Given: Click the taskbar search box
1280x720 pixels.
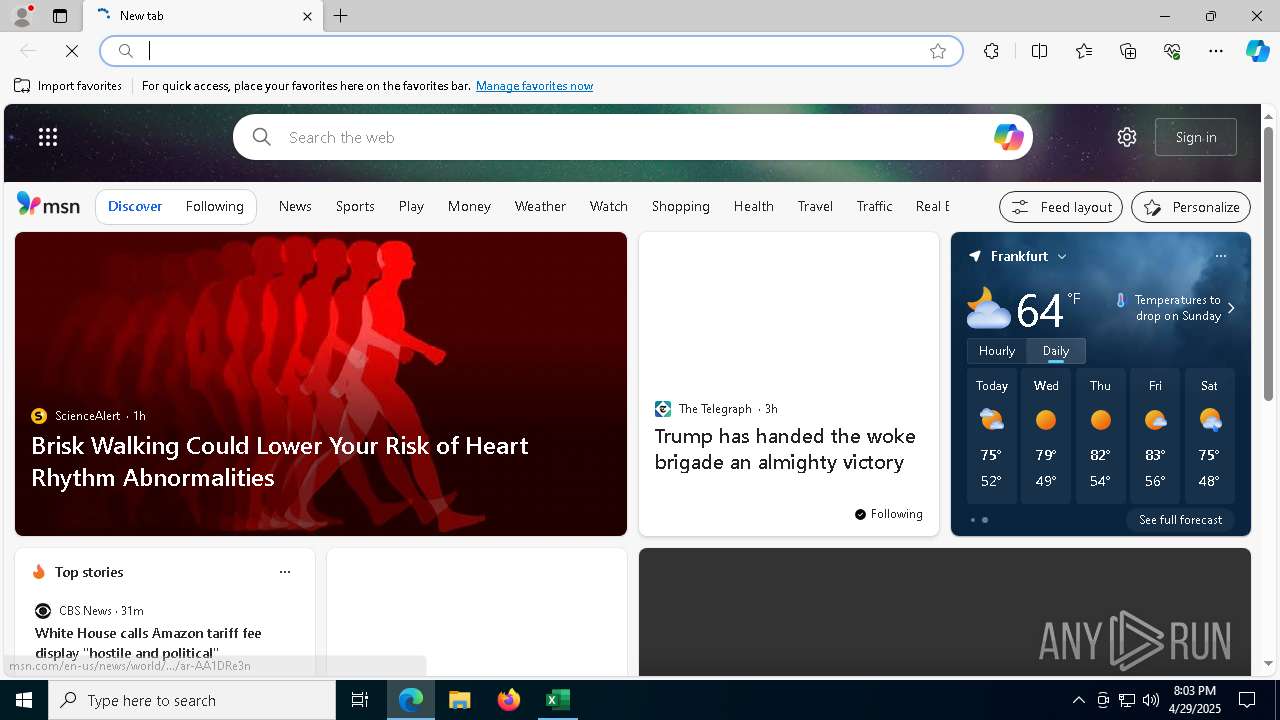Looking at the screenshot, I should click(x=192, y=700).
